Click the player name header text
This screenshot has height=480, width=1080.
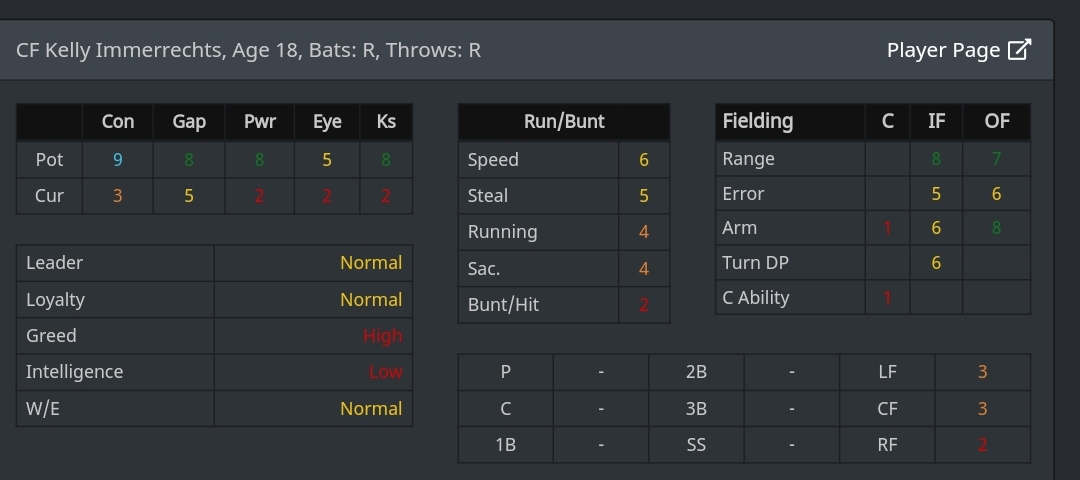pos(248,50)
